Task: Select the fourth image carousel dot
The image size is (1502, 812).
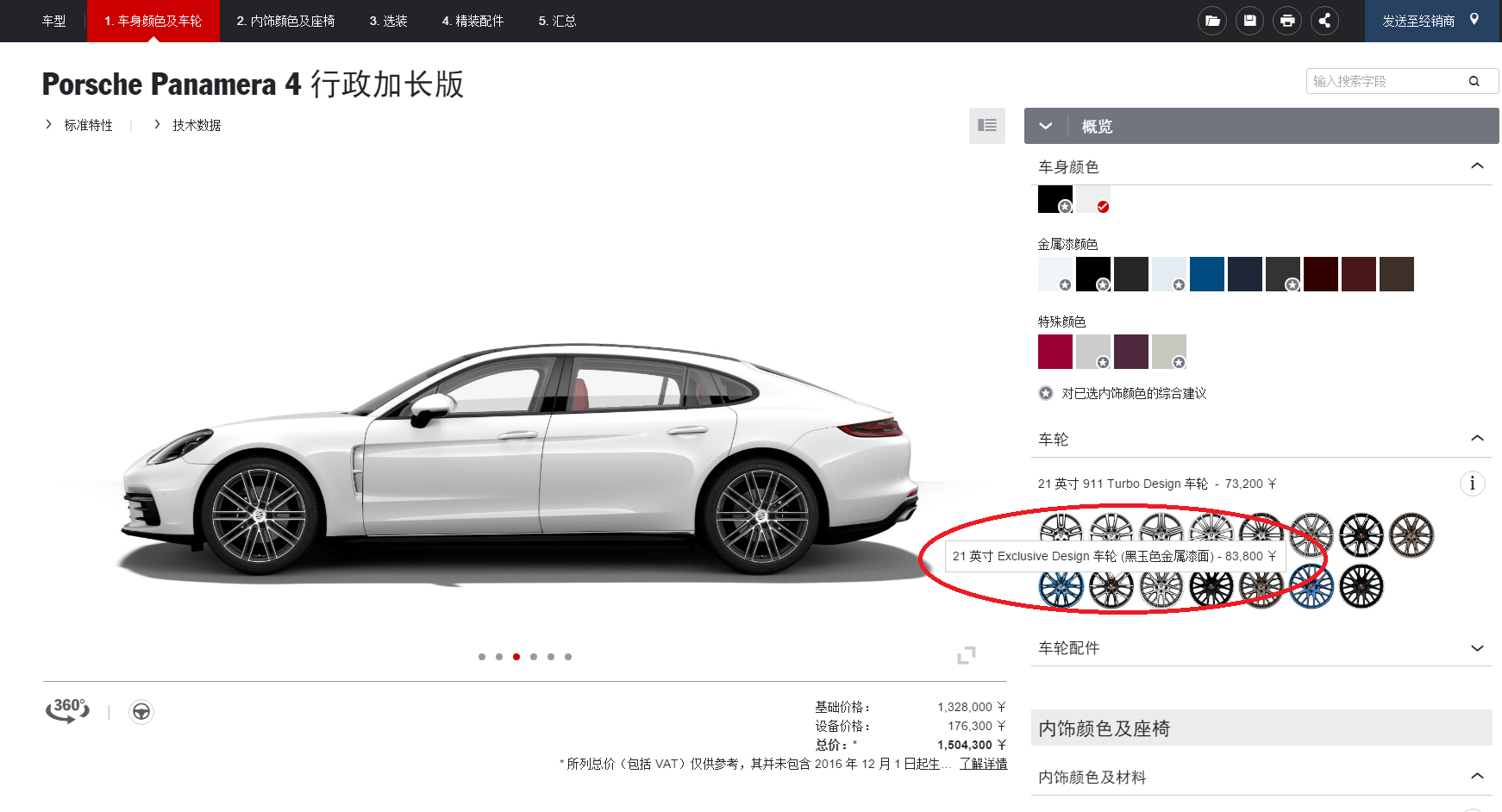Action: pos(534,657)
